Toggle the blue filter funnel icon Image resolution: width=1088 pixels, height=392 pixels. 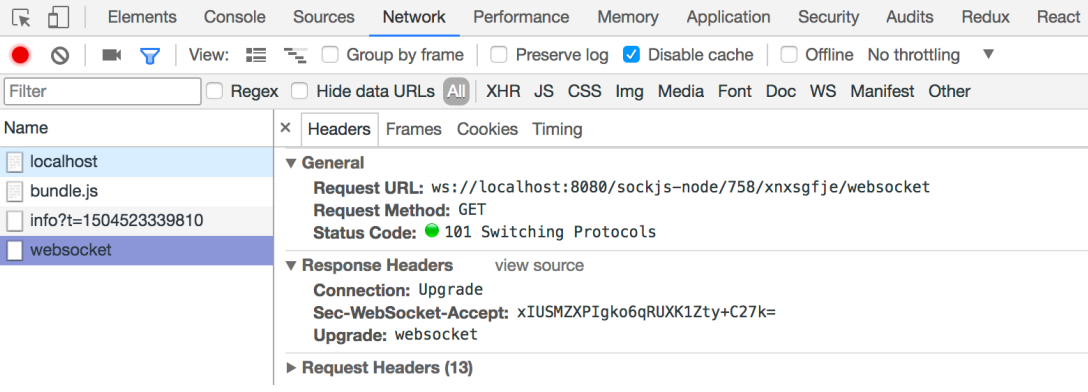[150, 56]
